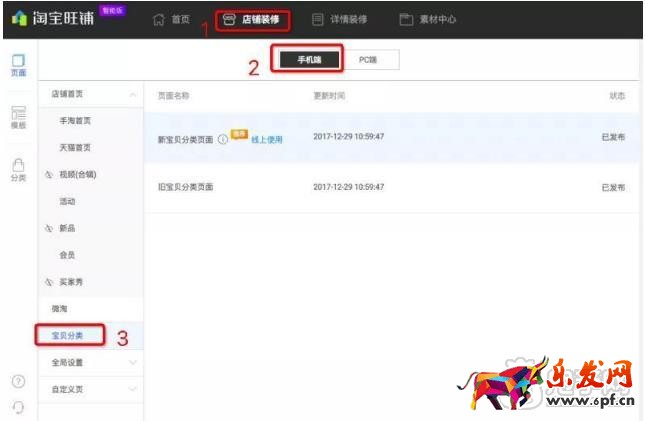Click the help question-mark icon

pyautogui.click(x=19, y=381)
